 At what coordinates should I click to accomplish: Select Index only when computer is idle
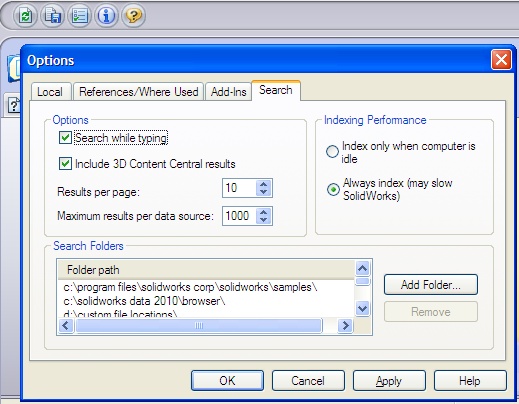point(332,152)
